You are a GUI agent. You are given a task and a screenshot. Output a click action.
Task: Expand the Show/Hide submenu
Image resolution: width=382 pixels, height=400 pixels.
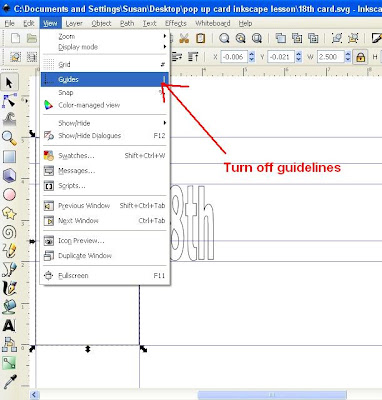tap(105, 123)
